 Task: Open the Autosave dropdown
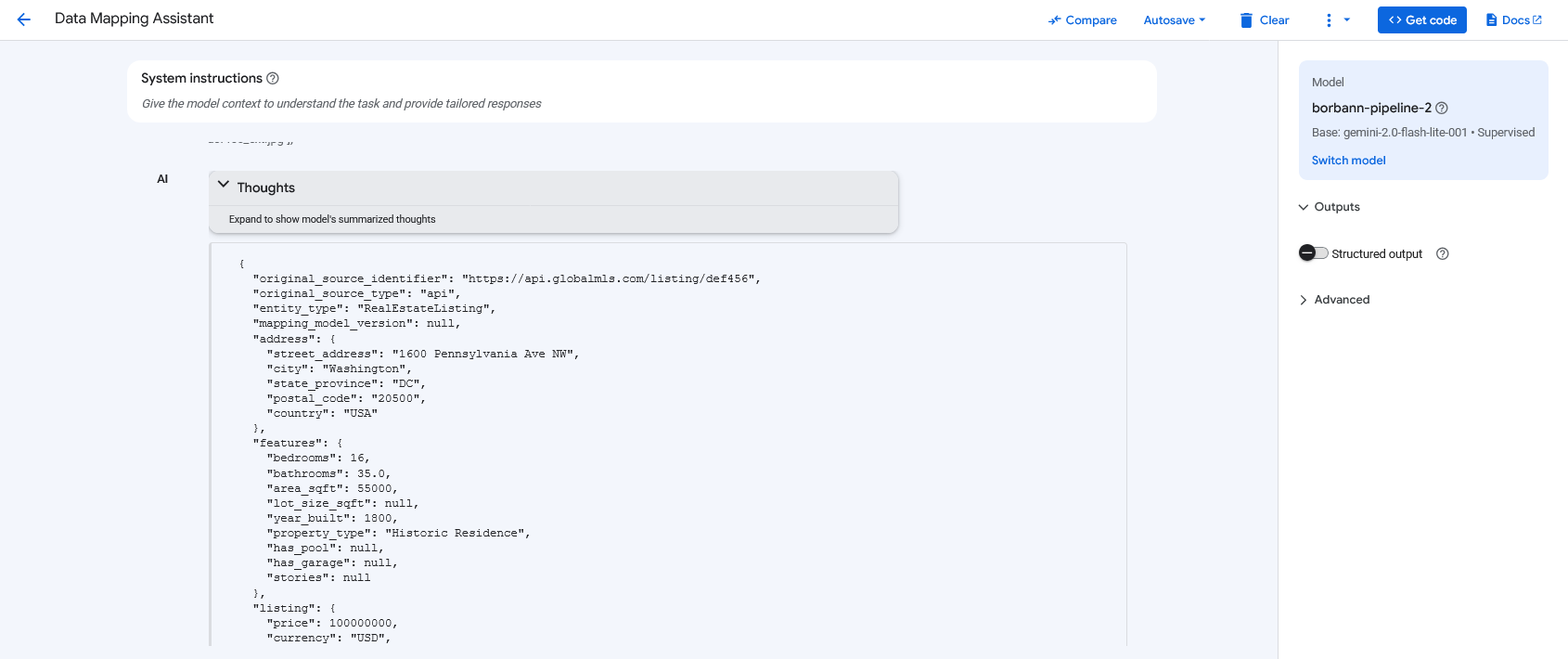1174,20
